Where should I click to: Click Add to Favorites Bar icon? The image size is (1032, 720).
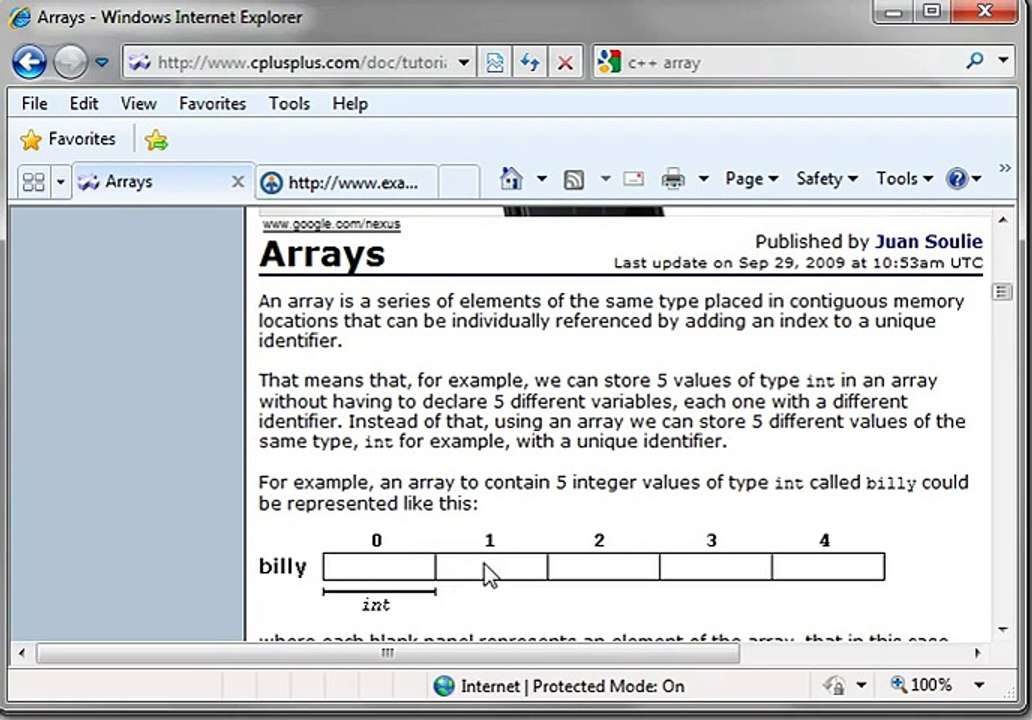pos(156,140)
